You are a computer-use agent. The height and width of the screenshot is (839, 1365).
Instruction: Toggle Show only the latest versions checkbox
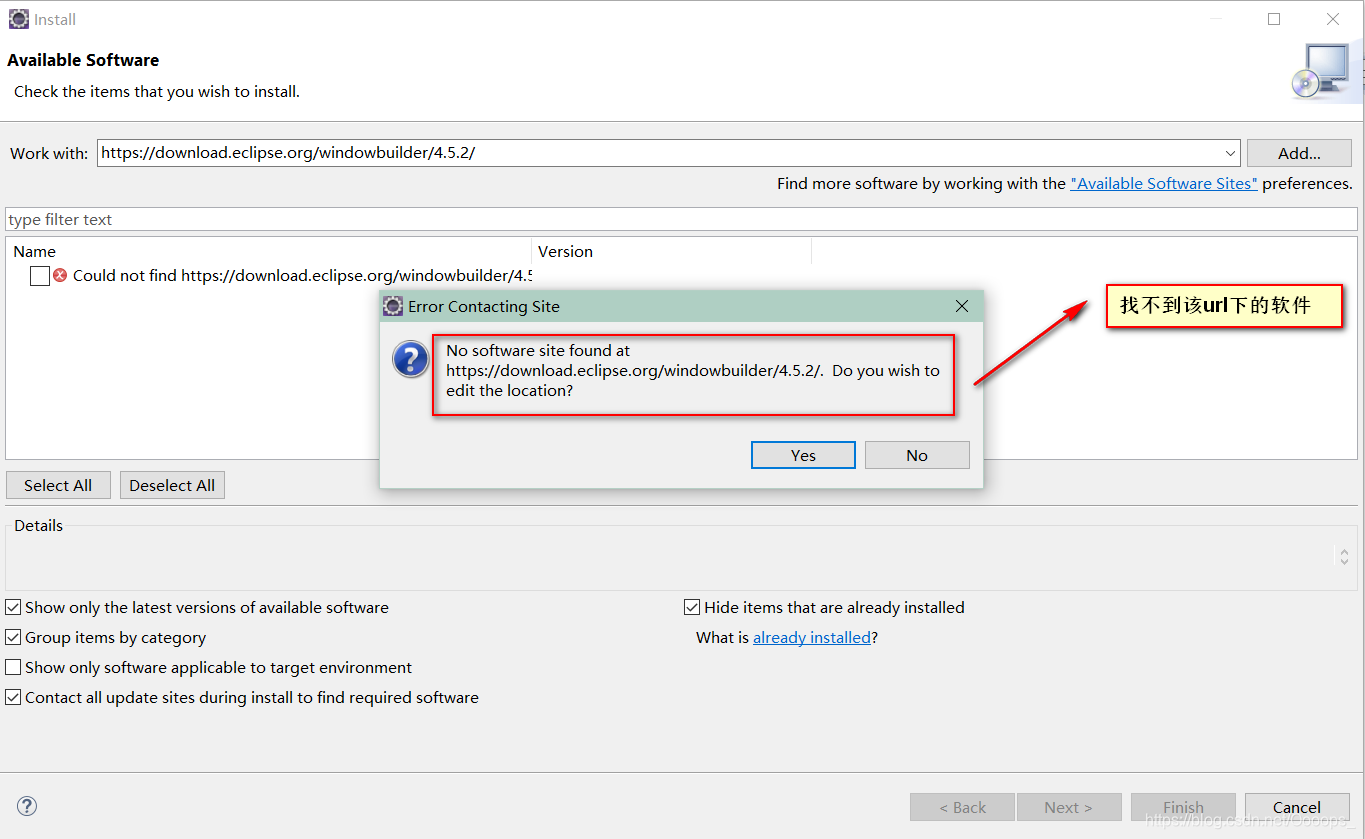[x=13, y=607]
